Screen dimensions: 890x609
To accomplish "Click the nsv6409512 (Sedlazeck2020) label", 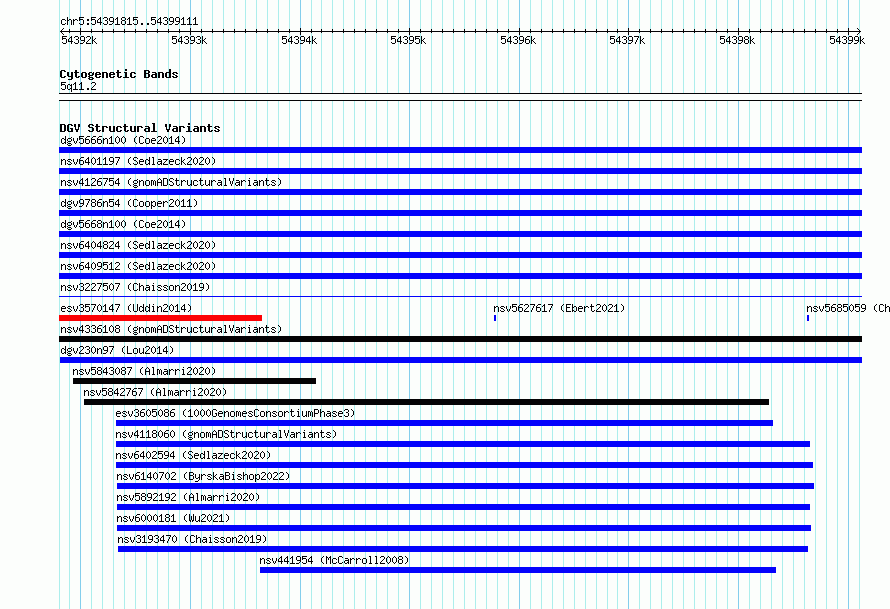I will 138,266.
